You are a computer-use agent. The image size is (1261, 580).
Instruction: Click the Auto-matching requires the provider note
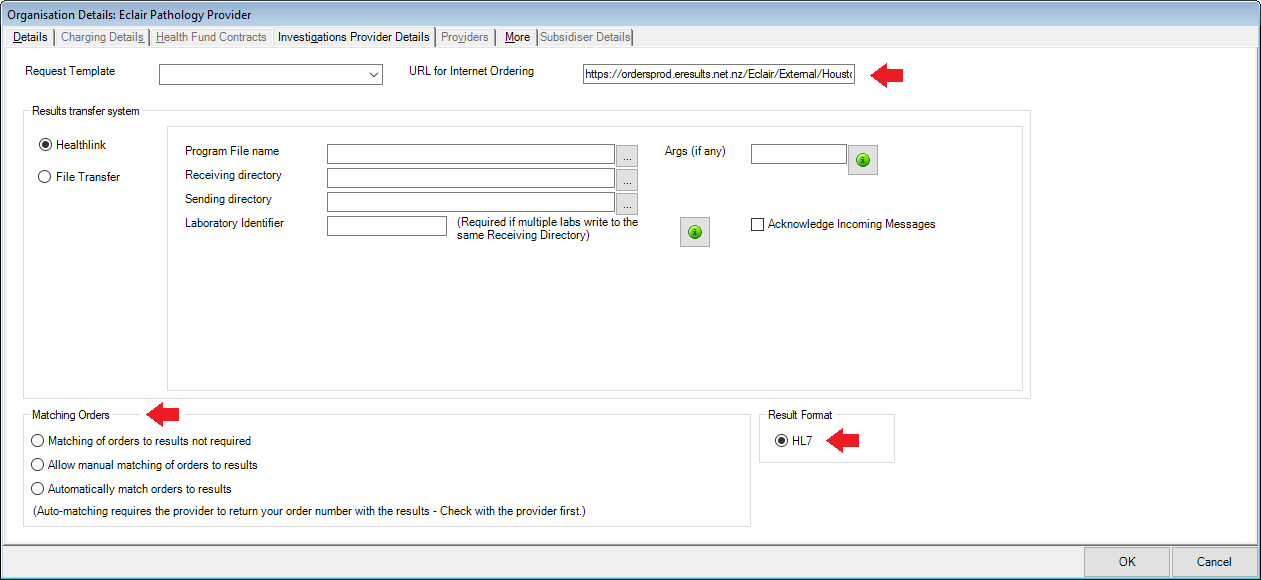click(x=309, y=512)
